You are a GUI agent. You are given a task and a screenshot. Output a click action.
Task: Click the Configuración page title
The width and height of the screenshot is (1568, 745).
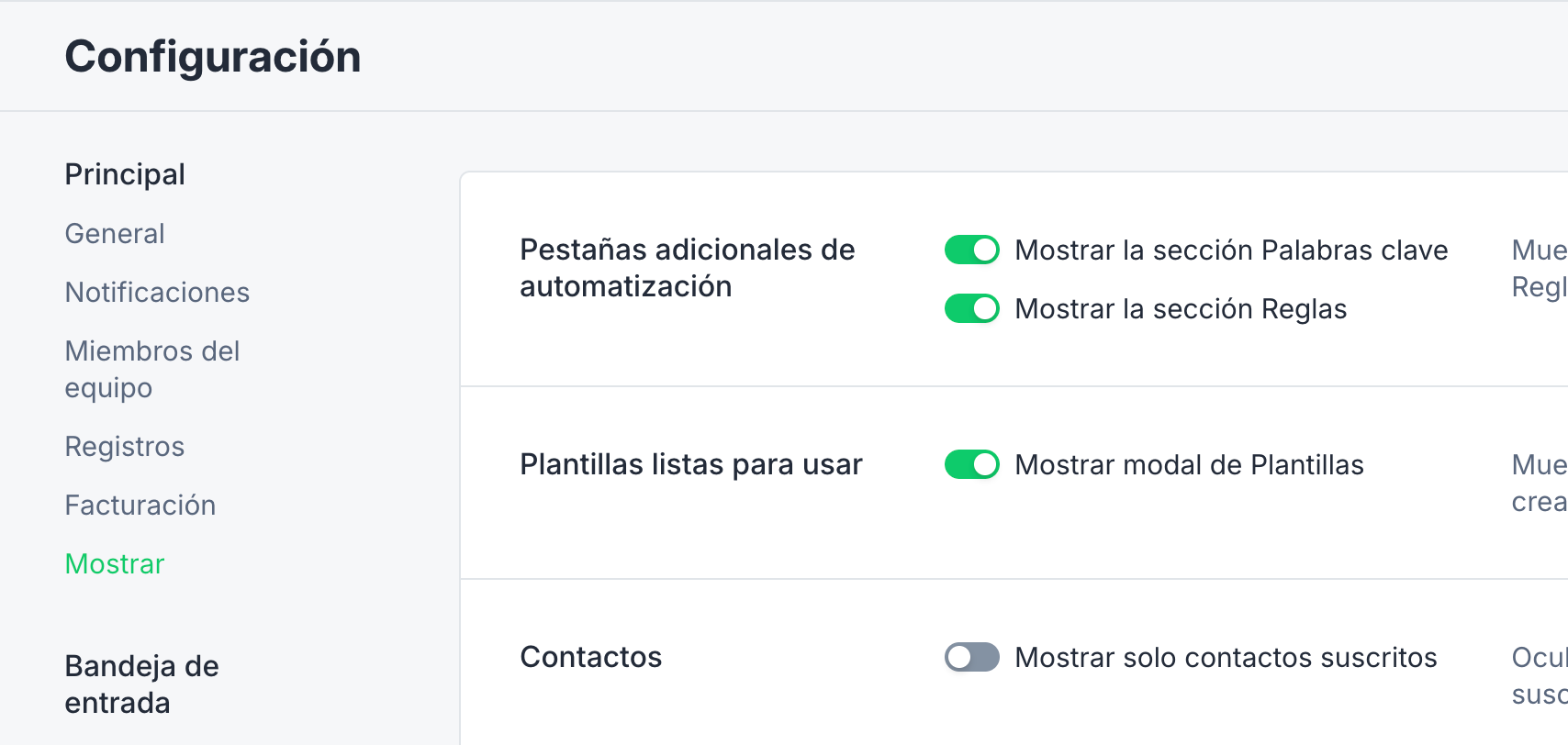click(213, 57)
